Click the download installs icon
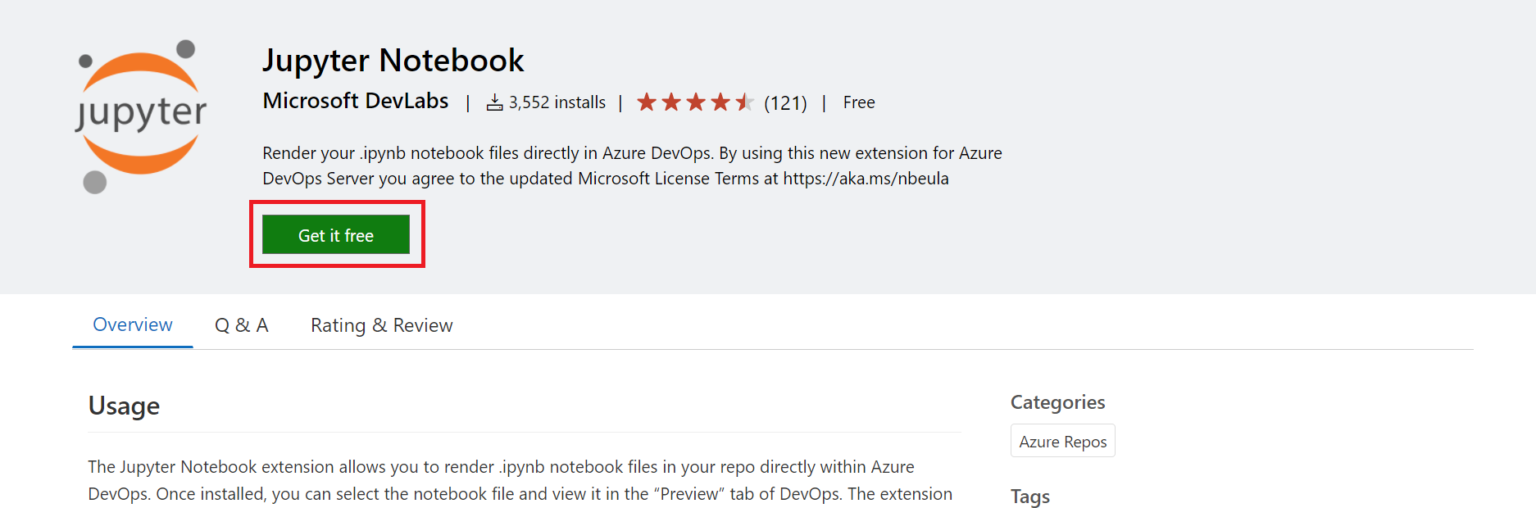This screenshot has height=508, width=1536. [494, 102]
